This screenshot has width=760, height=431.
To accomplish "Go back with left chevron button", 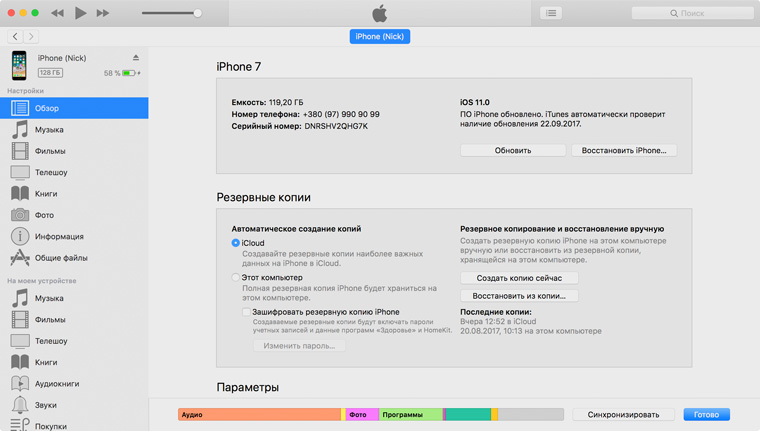I will [16, 36].
